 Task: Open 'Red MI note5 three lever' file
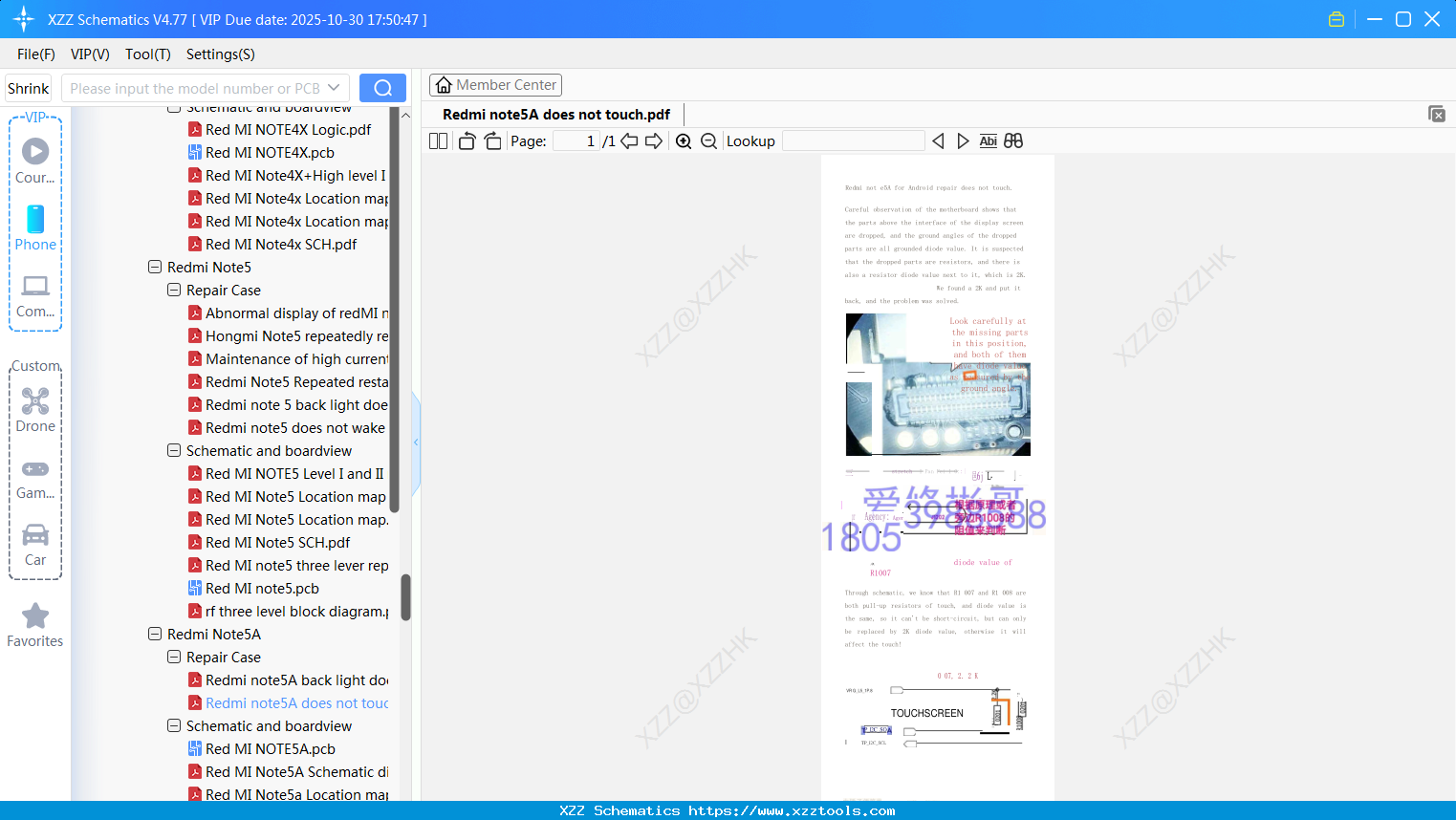pyautogui.click(x=288, y=566)
